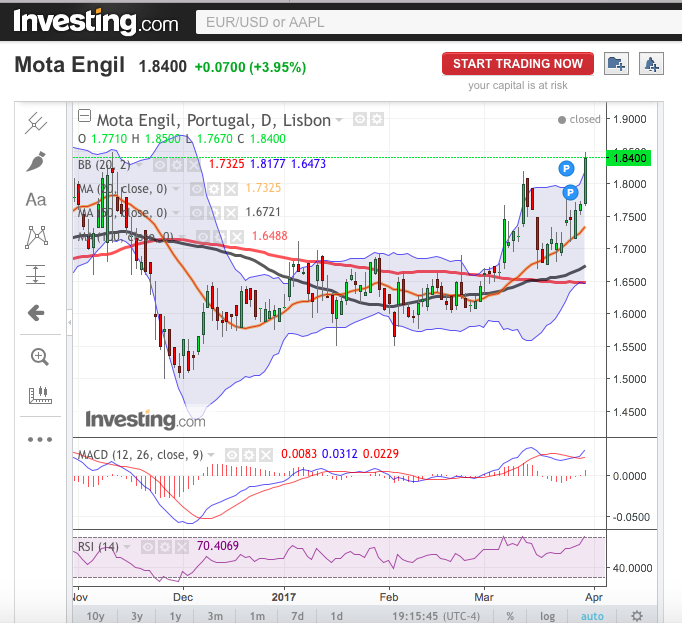Click the add to portfolio folder icon

tap(616, 64)
